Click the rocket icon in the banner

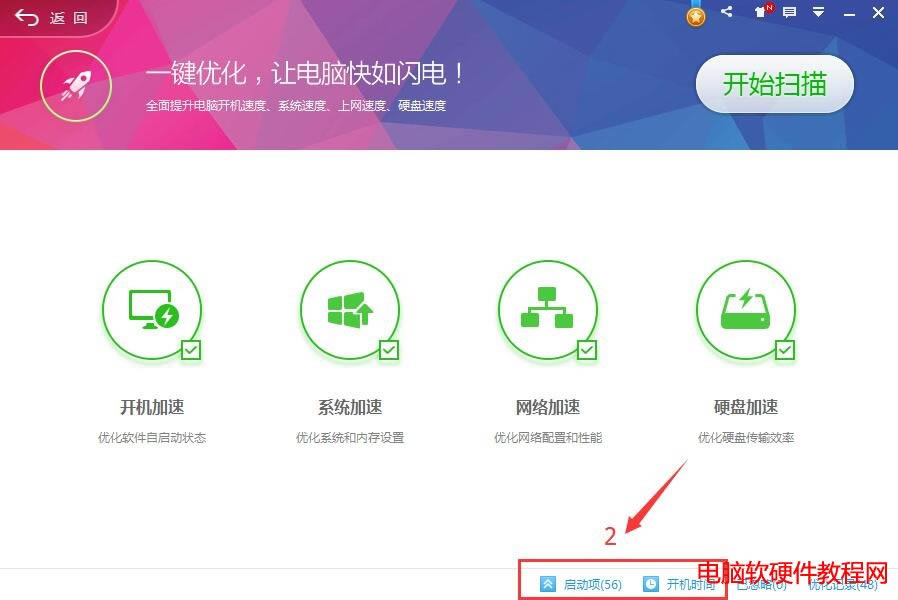tap(76, 85)
